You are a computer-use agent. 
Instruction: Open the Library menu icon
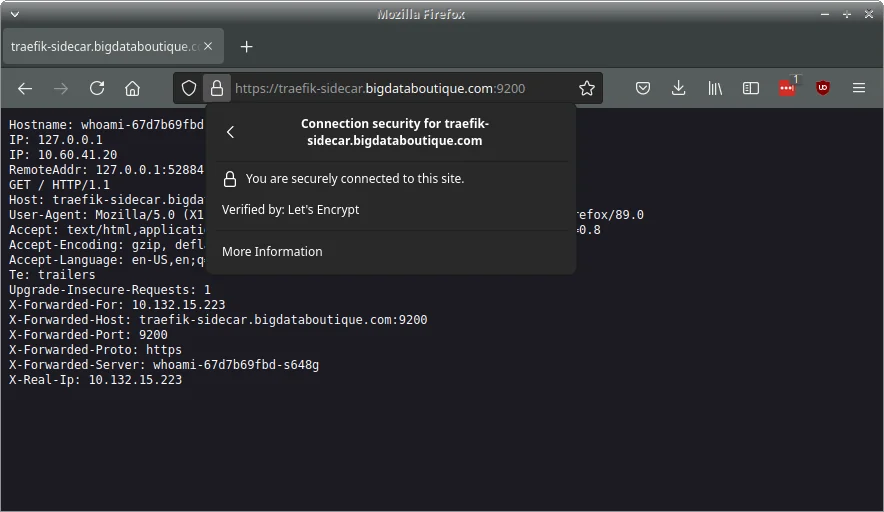(x=715, y=88)
